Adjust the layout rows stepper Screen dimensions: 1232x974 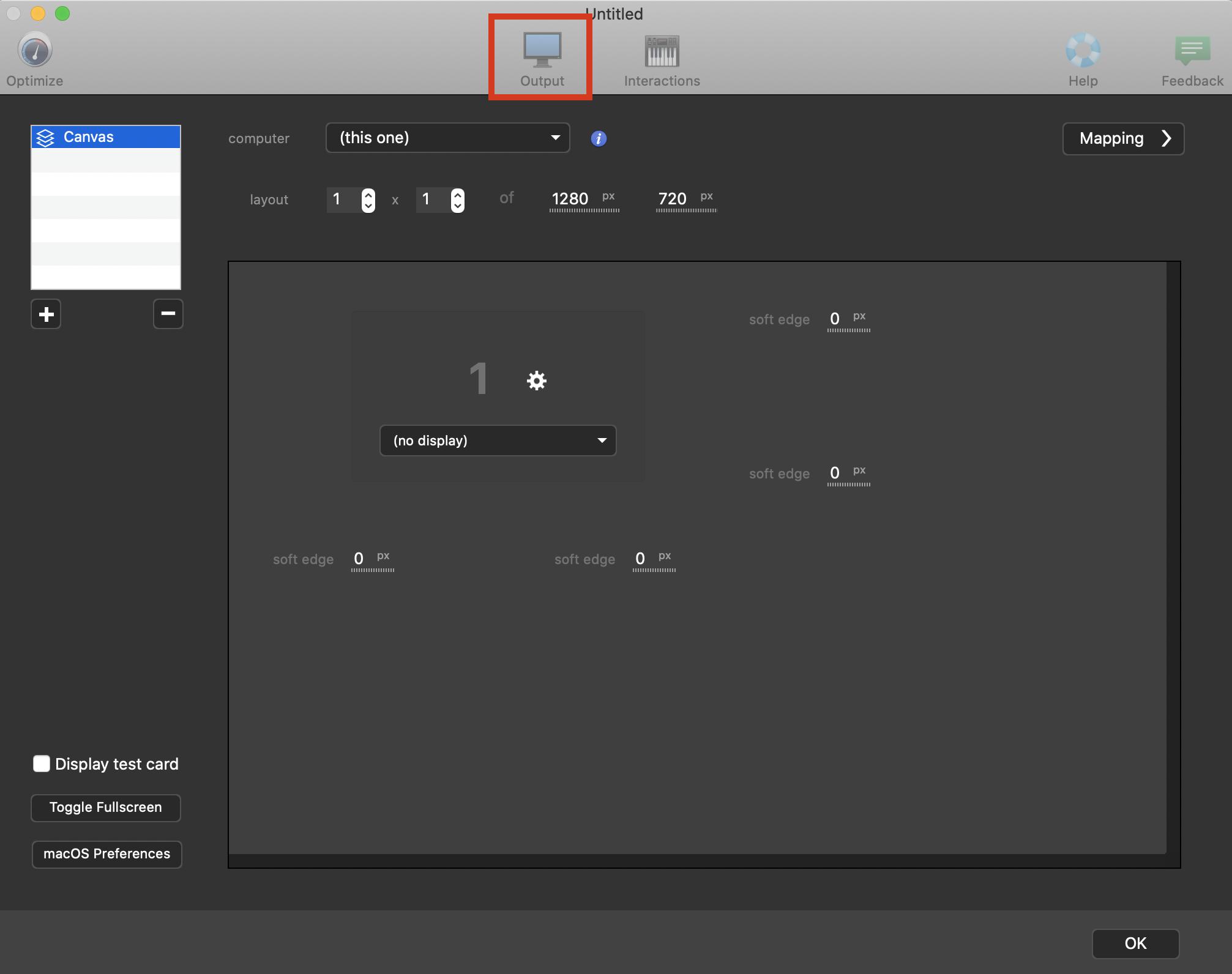click(x=457, y=200)
